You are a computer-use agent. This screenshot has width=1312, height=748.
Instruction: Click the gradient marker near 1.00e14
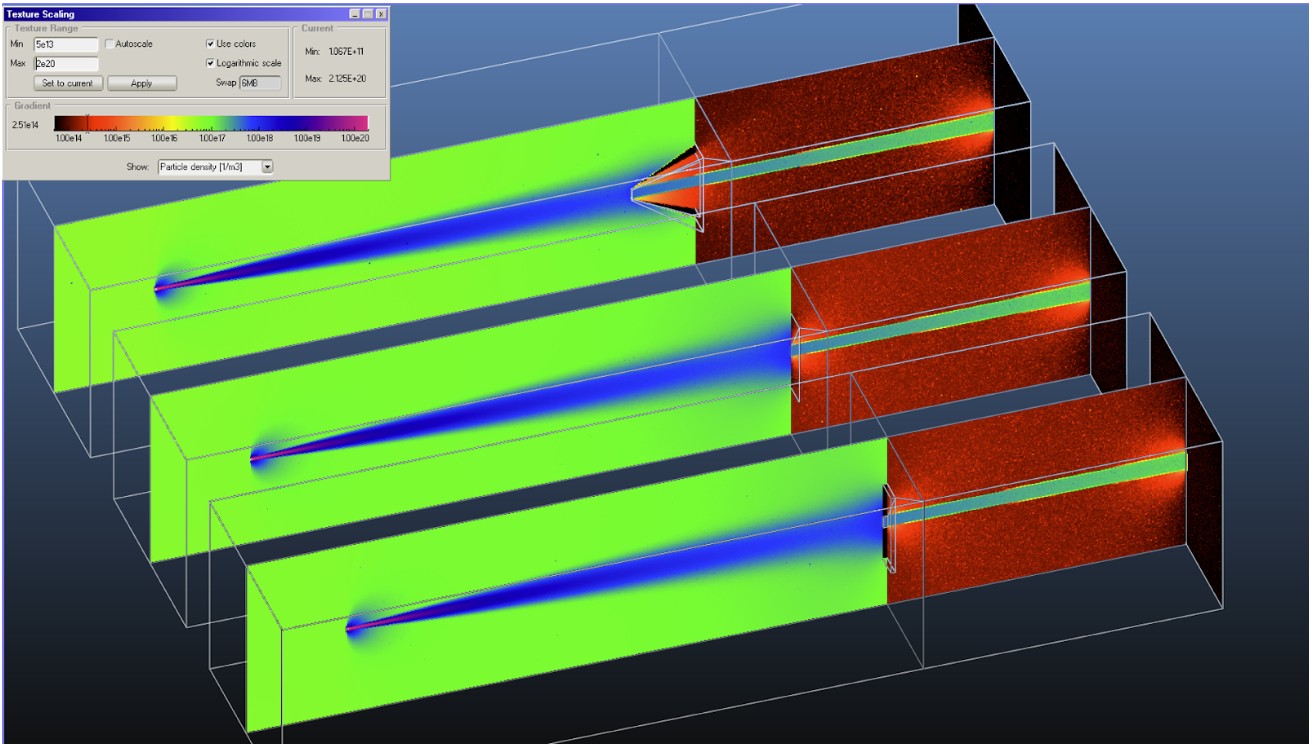click(x=87, y=123)
